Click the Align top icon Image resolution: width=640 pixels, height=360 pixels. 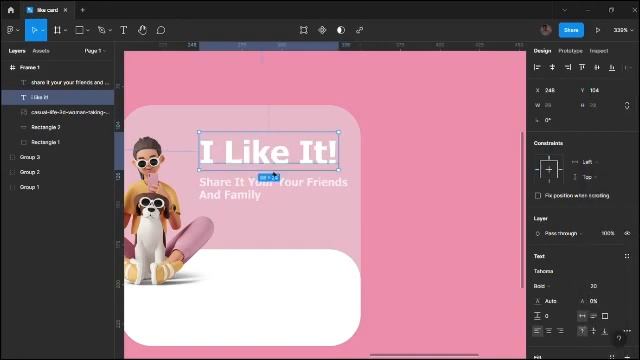point(582,67)
